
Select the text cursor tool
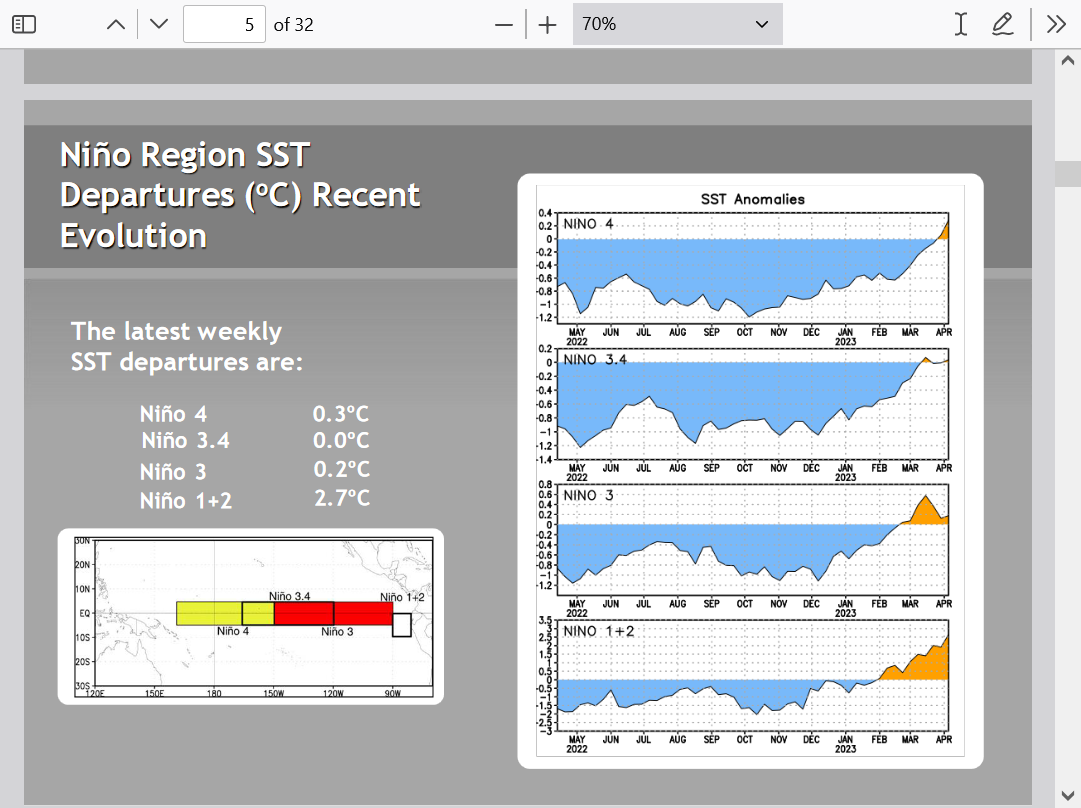pos(961,24)
